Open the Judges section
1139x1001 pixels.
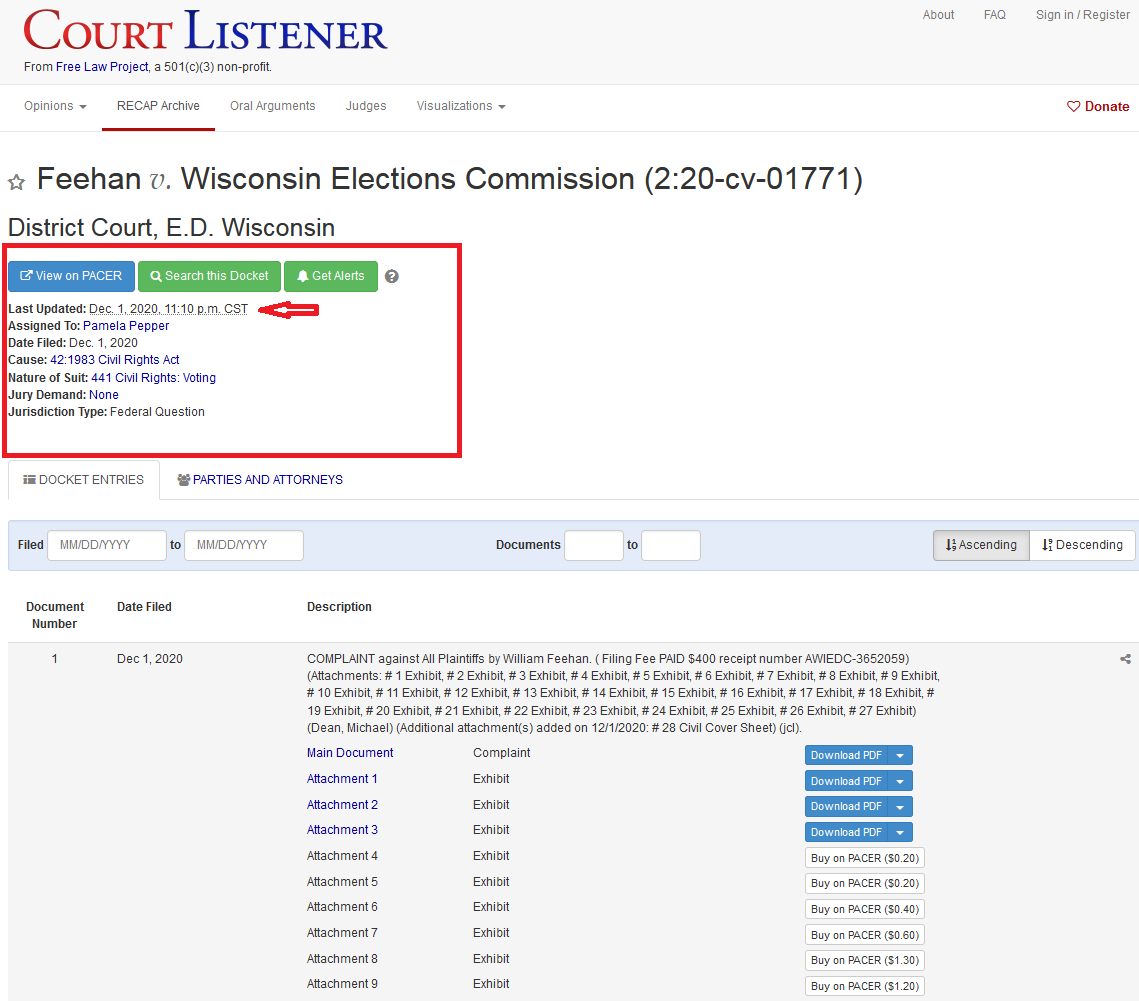pos(366,106)
